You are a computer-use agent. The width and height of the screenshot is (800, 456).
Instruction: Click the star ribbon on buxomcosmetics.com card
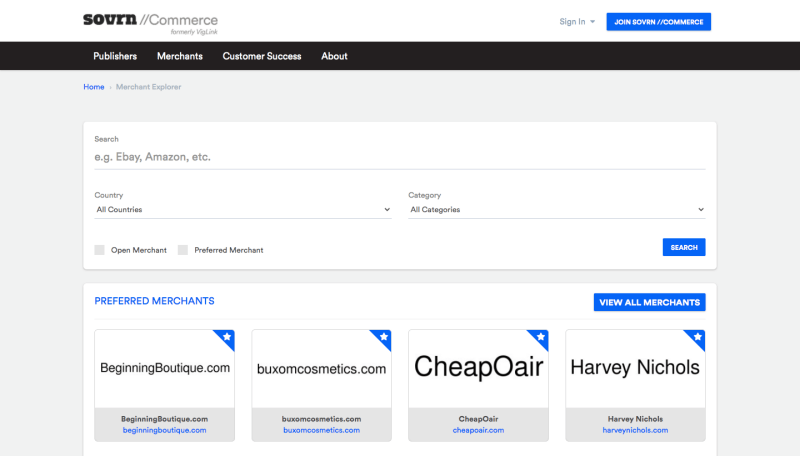pyautogui.click(x=383, y=338)
